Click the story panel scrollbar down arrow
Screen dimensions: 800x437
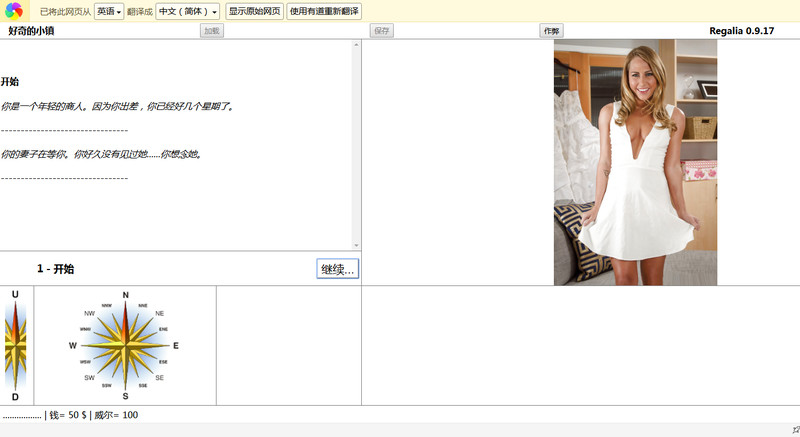pyautogui.click(x=356, y=245)
